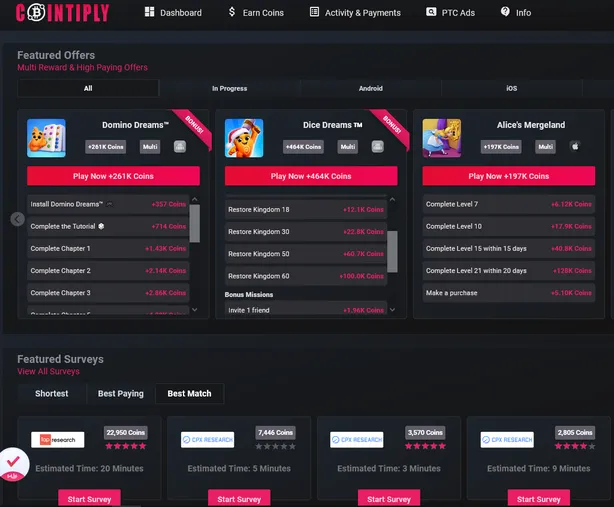Click the Cointiply logo
Screen dimensions: 614x507
pyautogui.click(x=62, y=13)
